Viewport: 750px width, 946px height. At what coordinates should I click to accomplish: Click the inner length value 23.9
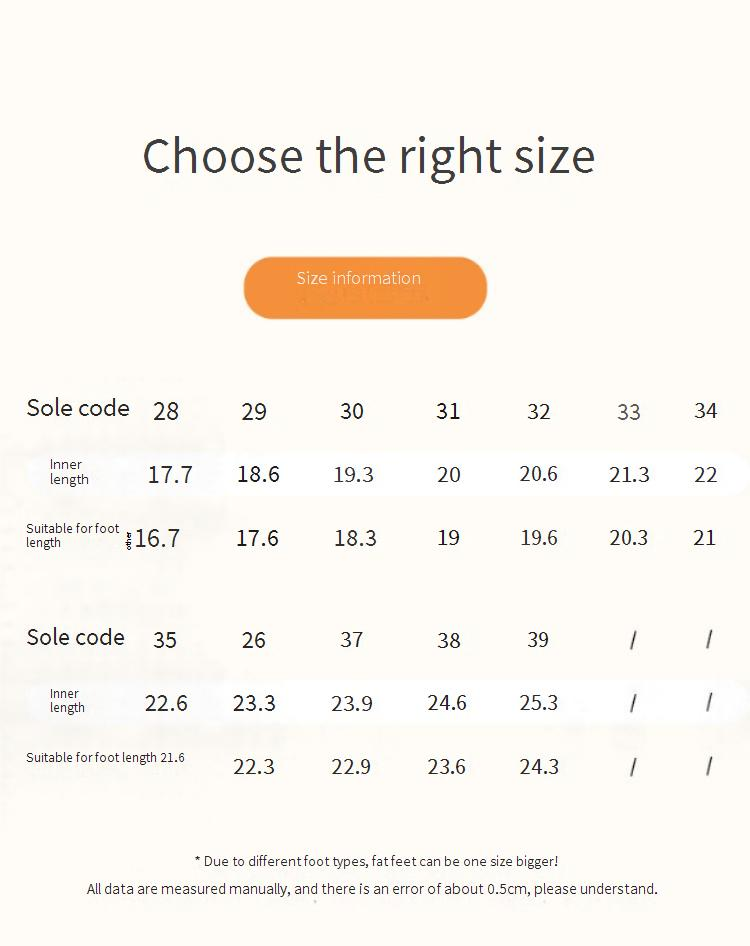(x=352, y=704)
